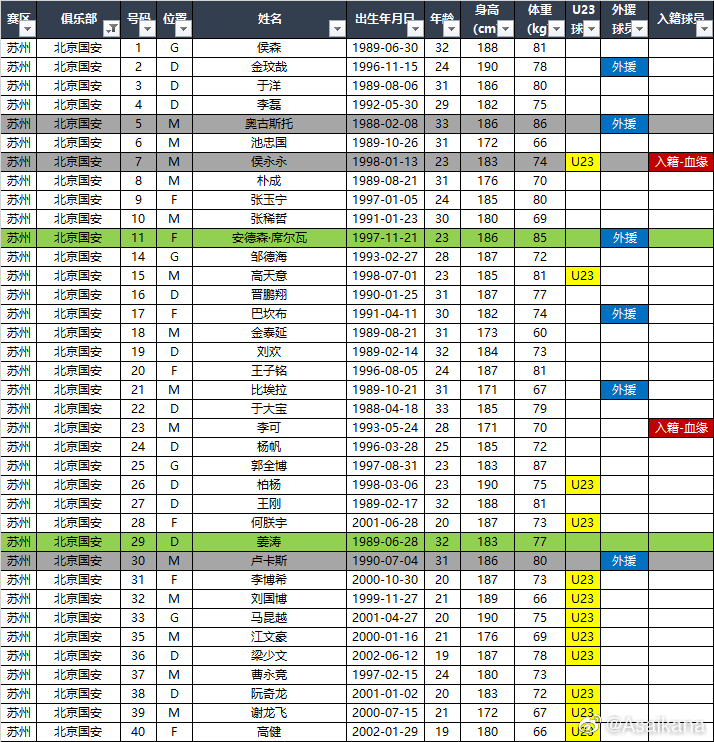Viewport: 714px width, 742px height.
Task: Open the 赛区 column filter dropdown
Action: point(28,30)
